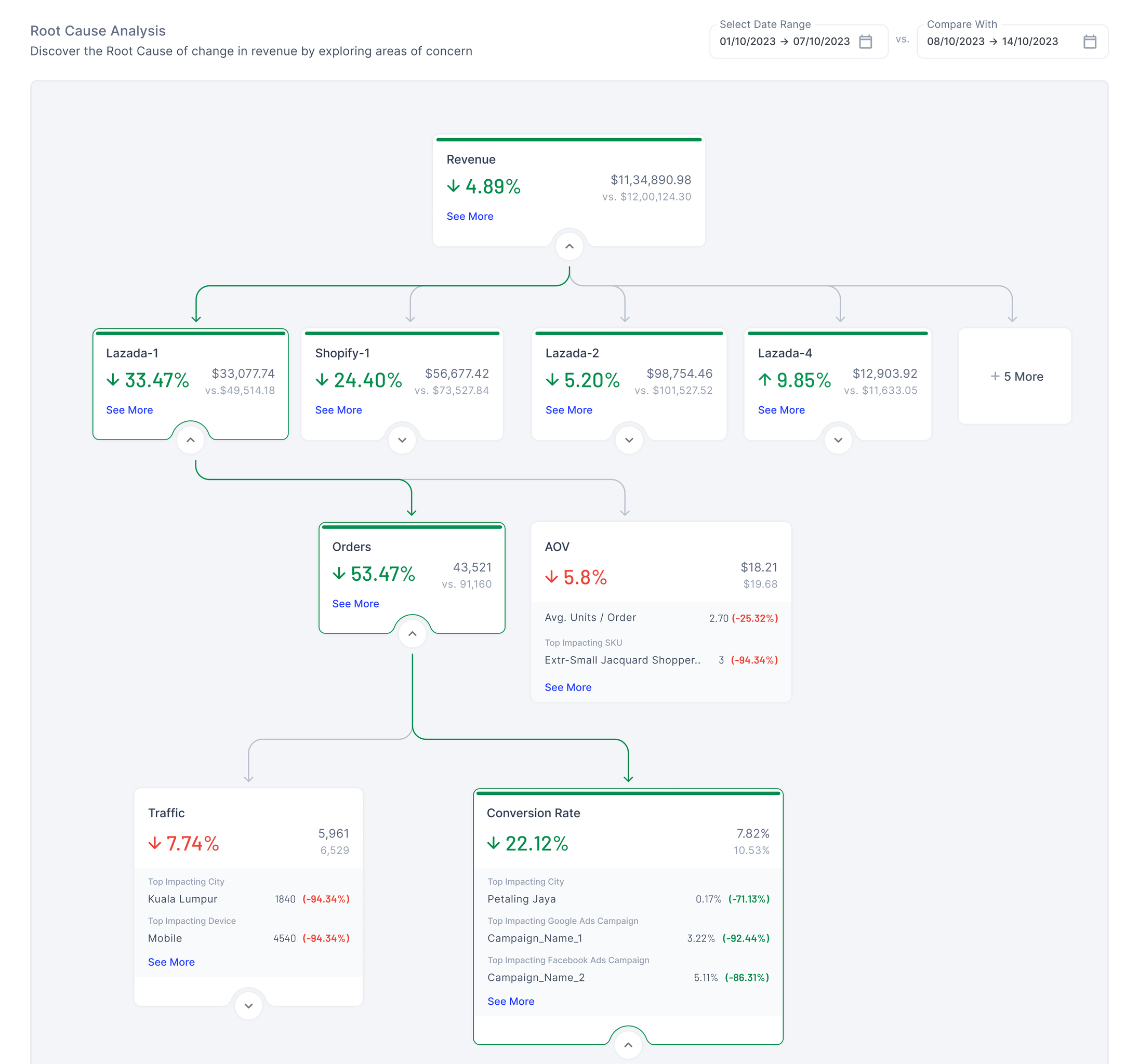This screenshot has width=1139, height=1064.
Task: Open See More in Traffic card
Action: click(171, 962)
